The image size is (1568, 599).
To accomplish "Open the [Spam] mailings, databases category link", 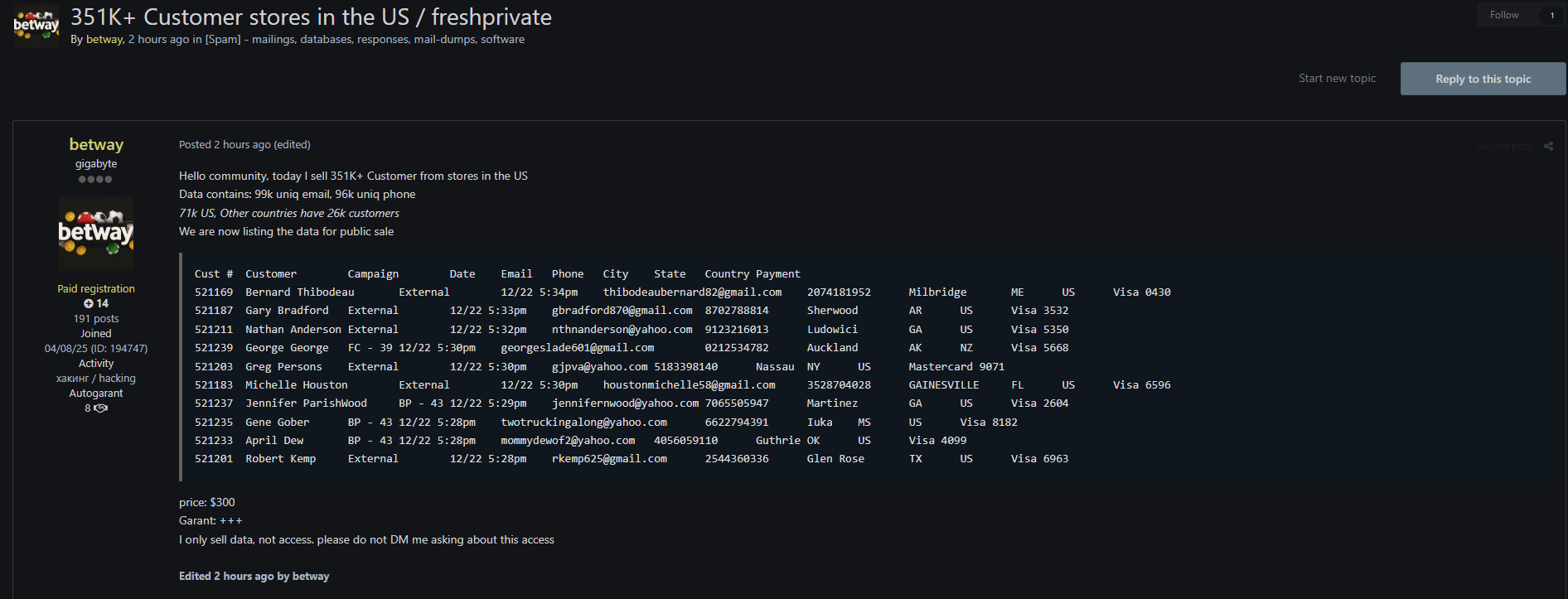I will [x=365, y=40].
